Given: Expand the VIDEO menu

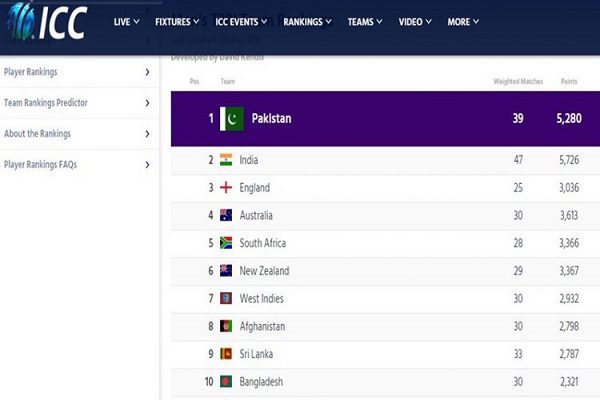Looking at the screenshot, I should [415, 22].
